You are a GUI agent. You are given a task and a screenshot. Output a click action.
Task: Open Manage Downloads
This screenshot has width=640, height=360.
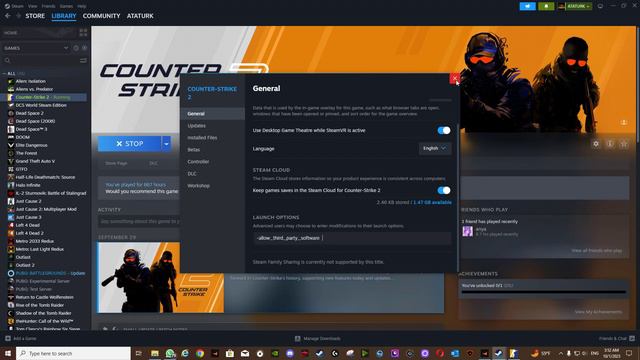pyautogui.click(x=318, y=338)
